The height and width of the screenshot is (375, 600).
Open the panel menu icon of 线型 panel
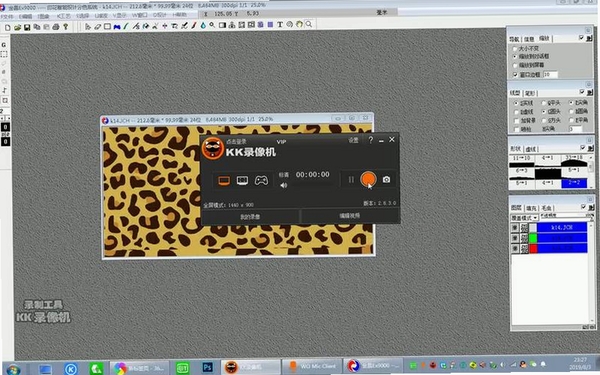[x=589, y=92]
